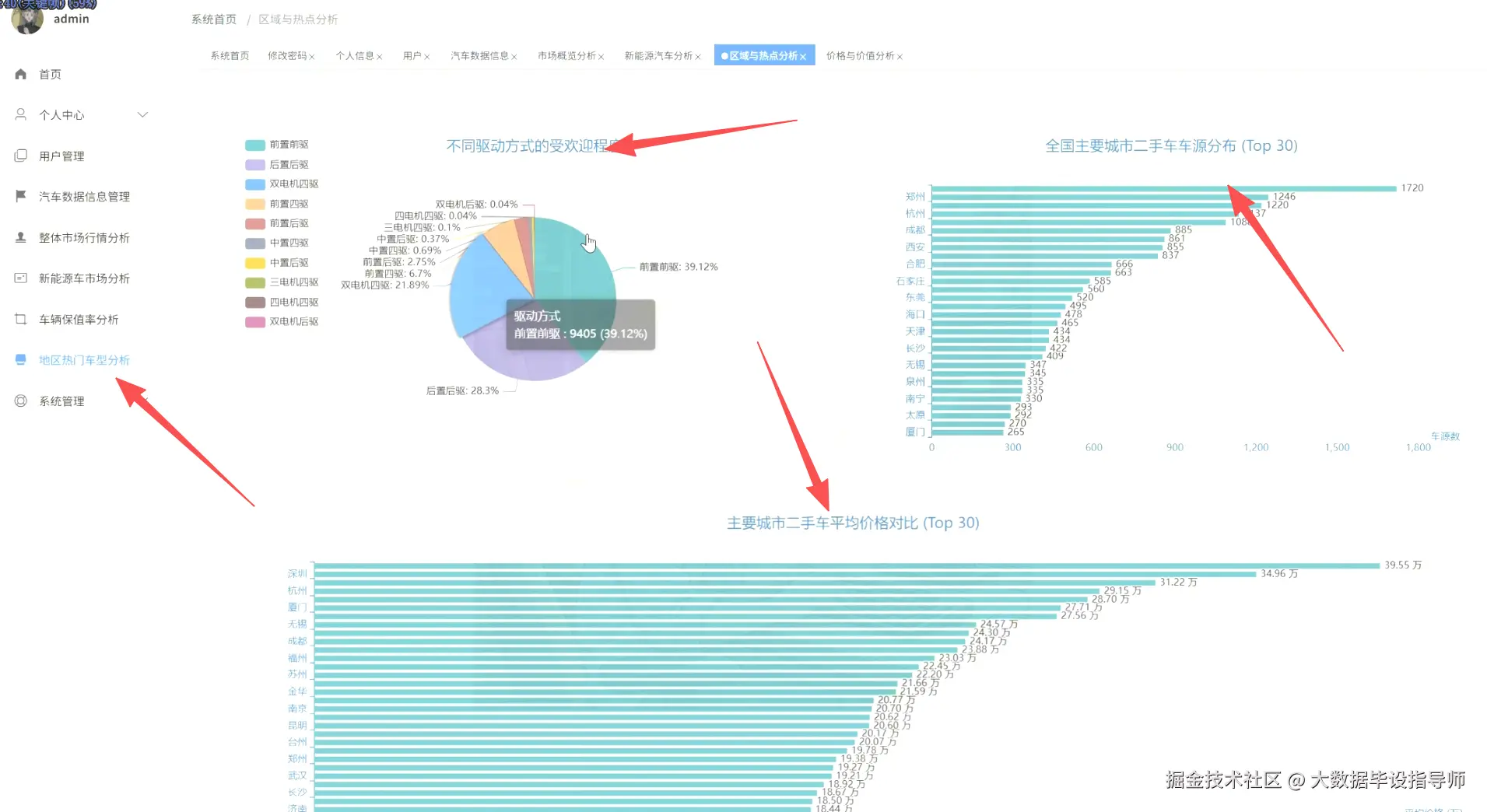Click the 个人中心 person icon
Image resolution: width=1487 pixels, height=812 pixels.
(x=19, y=114)
